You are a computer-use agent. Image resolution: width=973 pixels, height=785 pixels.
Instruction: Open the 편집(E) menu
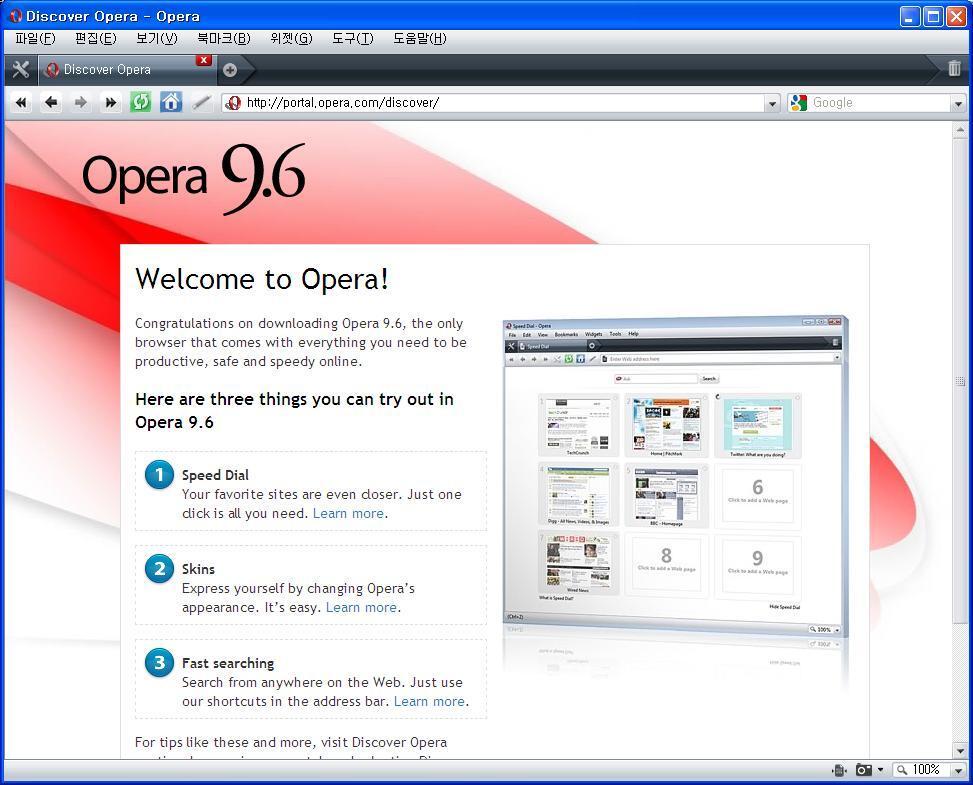[x=96, y=38]
